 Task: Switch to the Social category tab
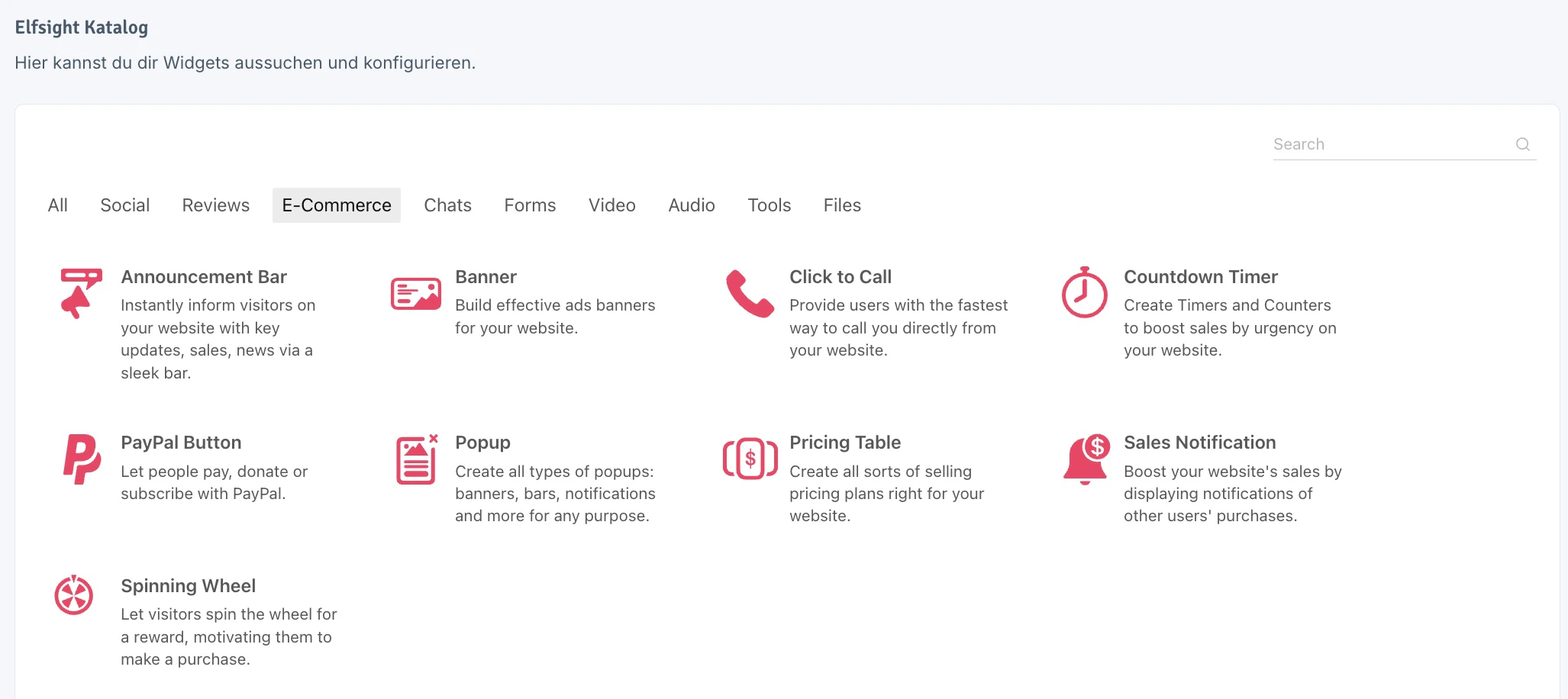125,205
